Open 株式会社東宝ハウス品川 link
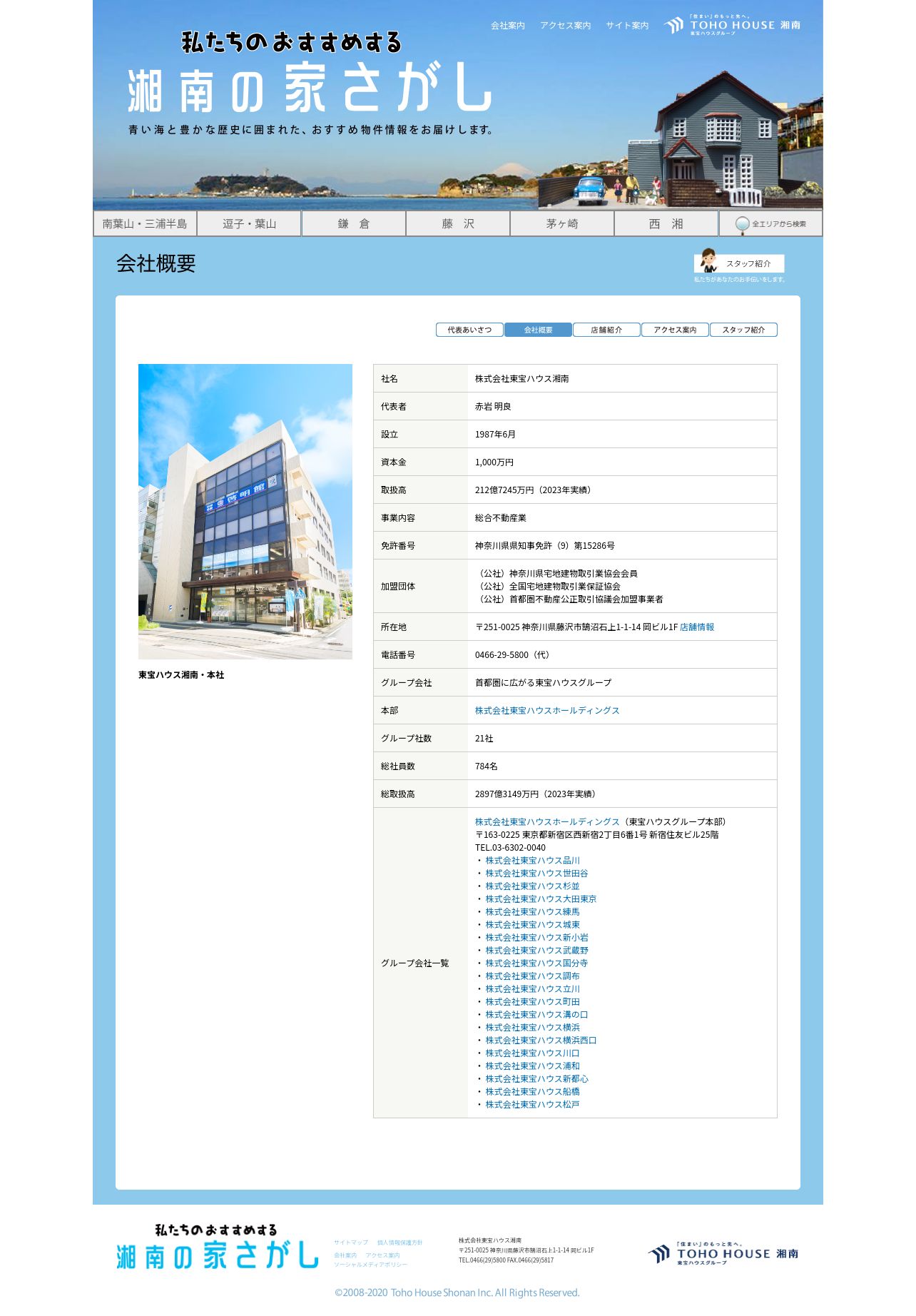The image size is (916, 1316). click(532, 861)
